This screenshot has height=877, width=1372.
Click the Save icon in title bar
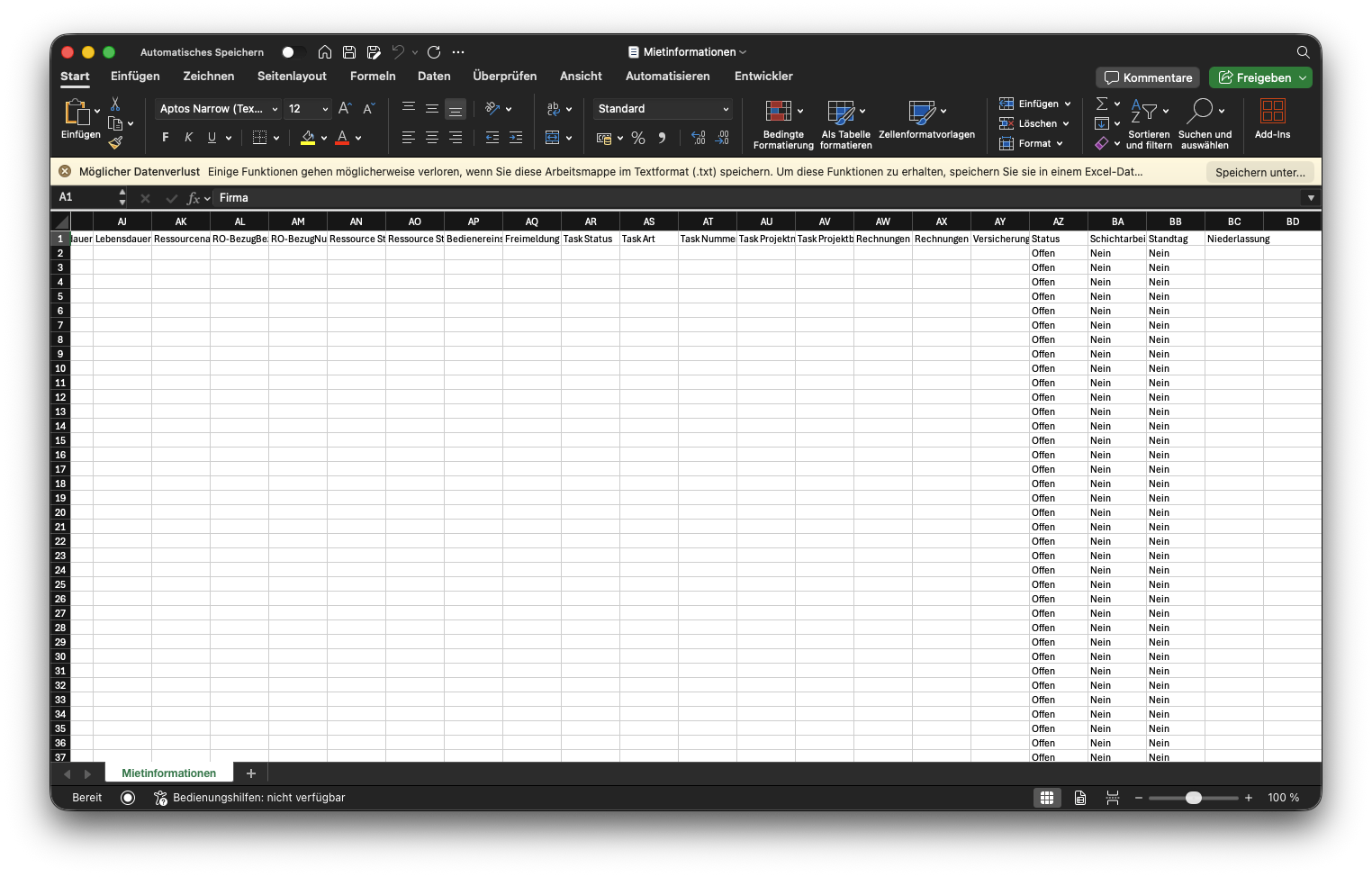[349, 52]
